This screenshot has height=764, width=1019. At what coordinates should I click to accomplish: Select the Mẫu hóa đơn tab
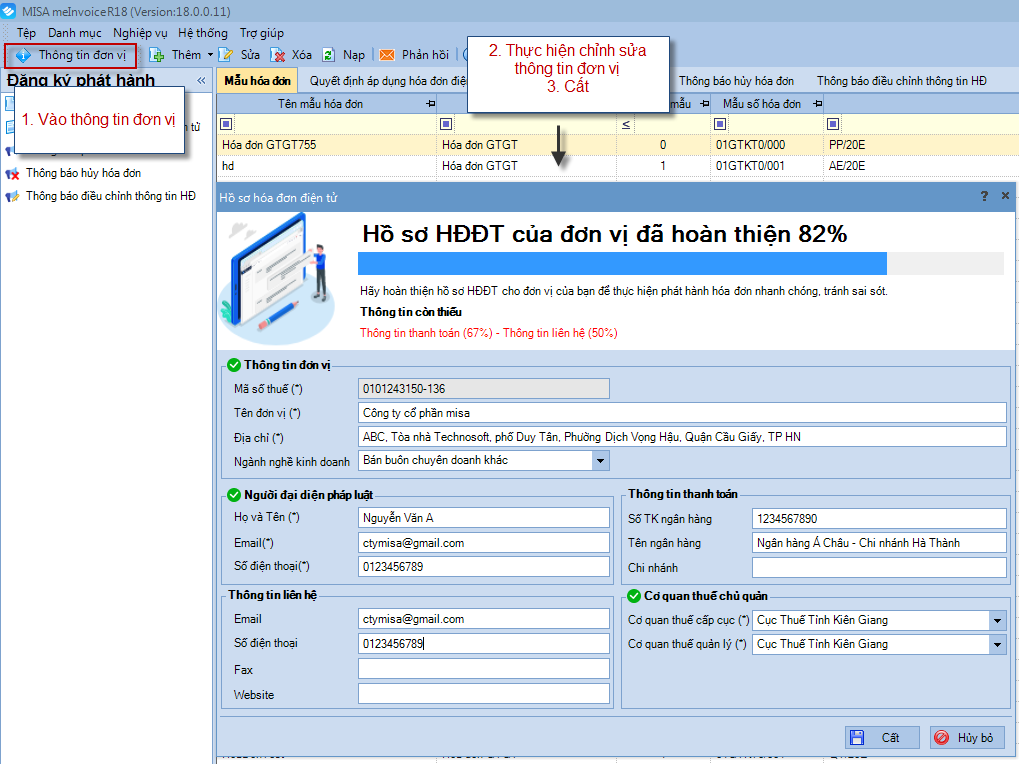(257, 81)
